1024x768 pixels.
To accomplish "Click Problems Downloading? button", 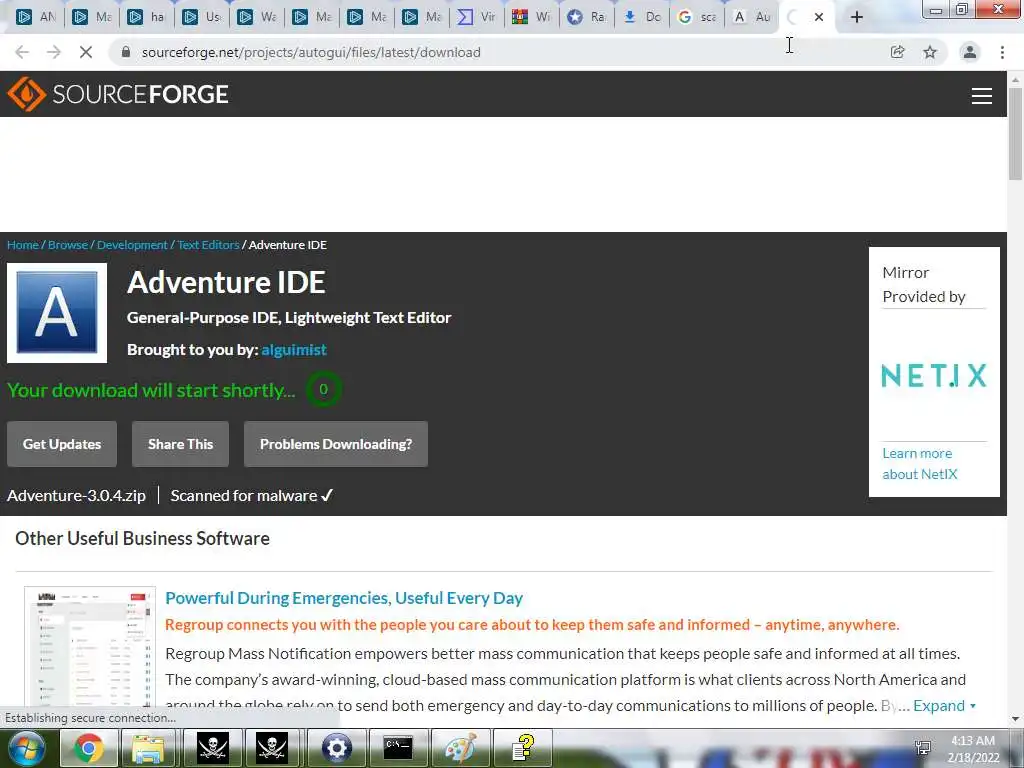I will 336,444.
